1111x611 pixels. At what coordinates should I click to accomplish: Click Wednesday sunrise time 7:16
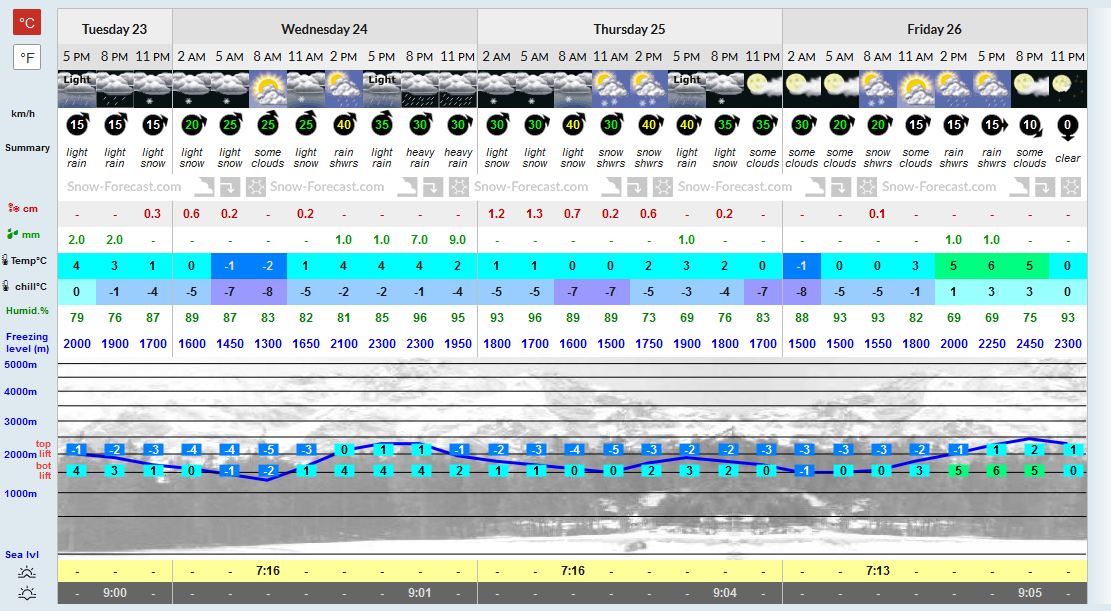point(268,571)
